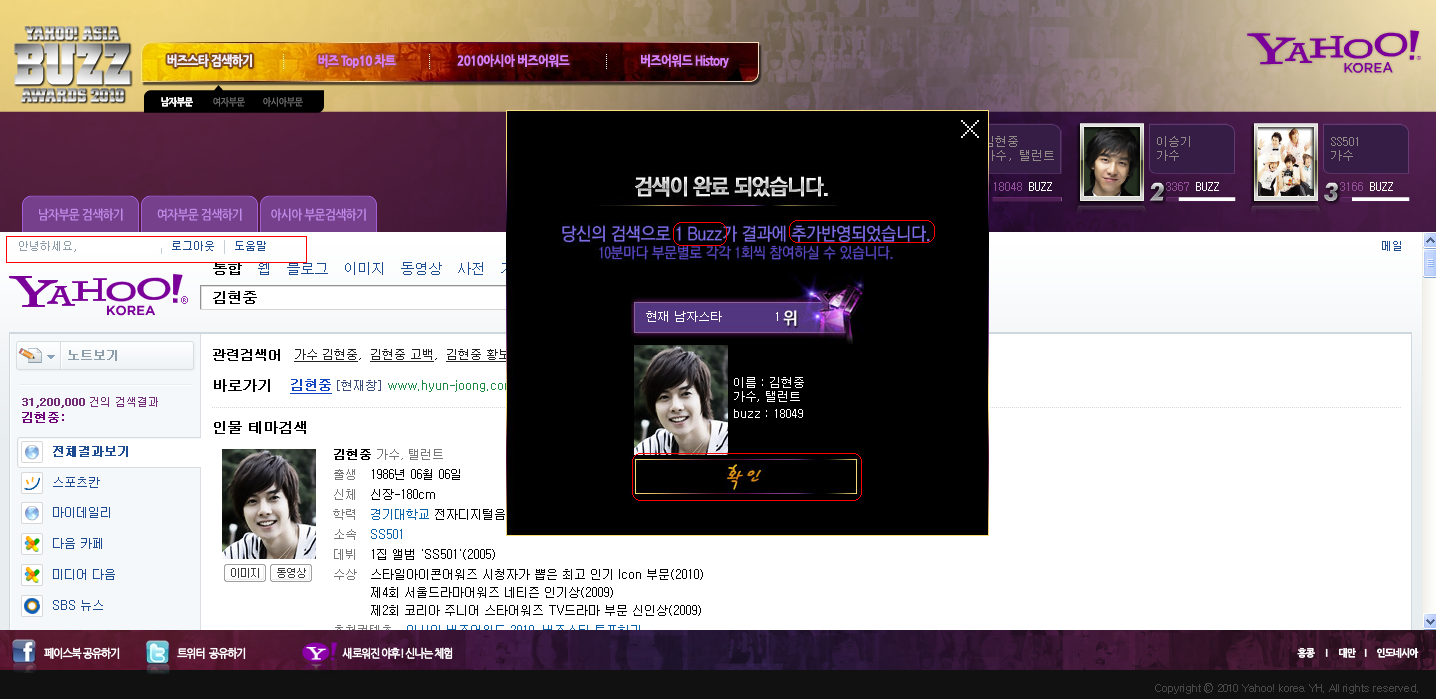
Task: Expand the dropdown arrow beside the note icon
Action: 51,356
